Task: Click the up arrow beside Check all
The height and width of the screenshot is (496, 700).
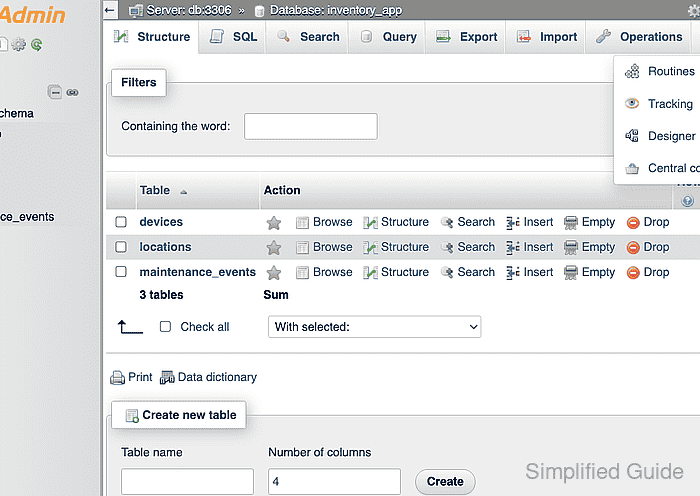Action: (130, 327)
